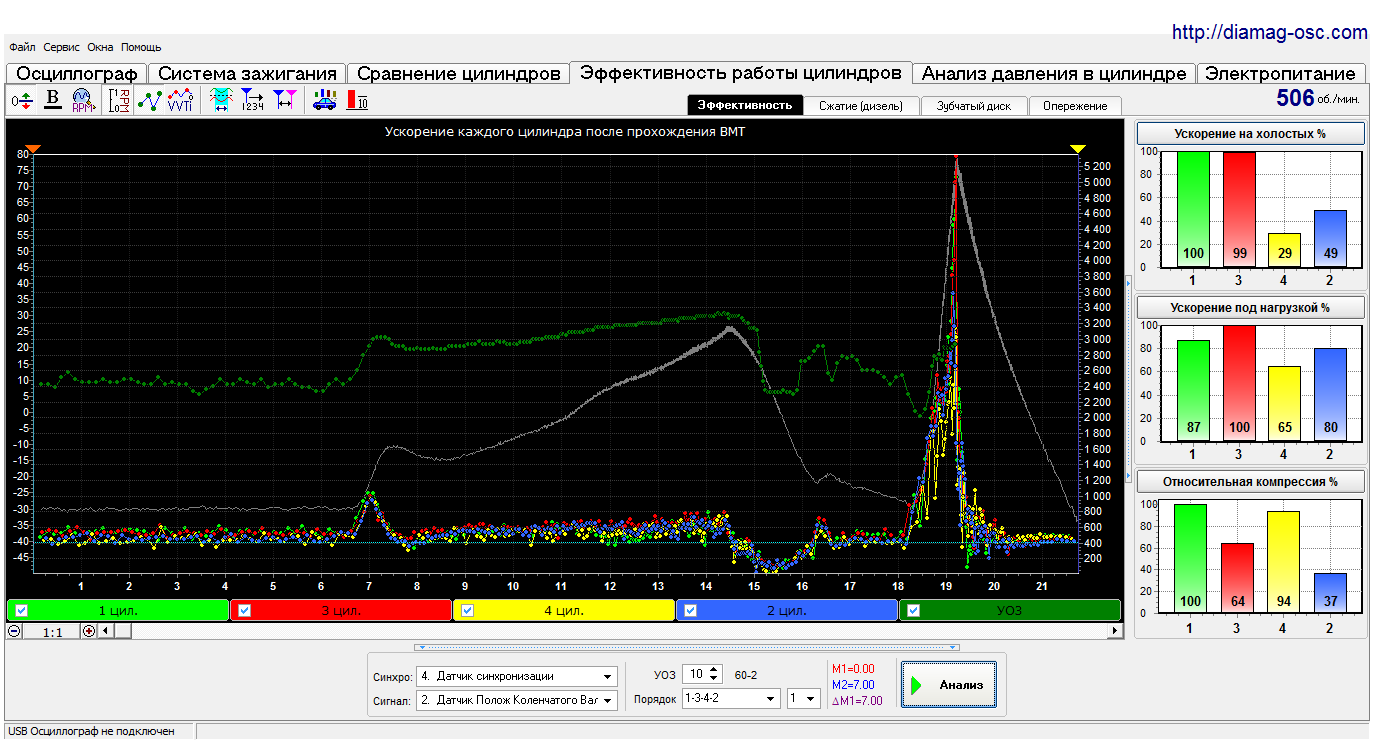Toggle the УОЗ trace checkbox
Image resolution: width=1382 pixels, height=744 pixels.
pyautogui.click(x=914, y=610)
